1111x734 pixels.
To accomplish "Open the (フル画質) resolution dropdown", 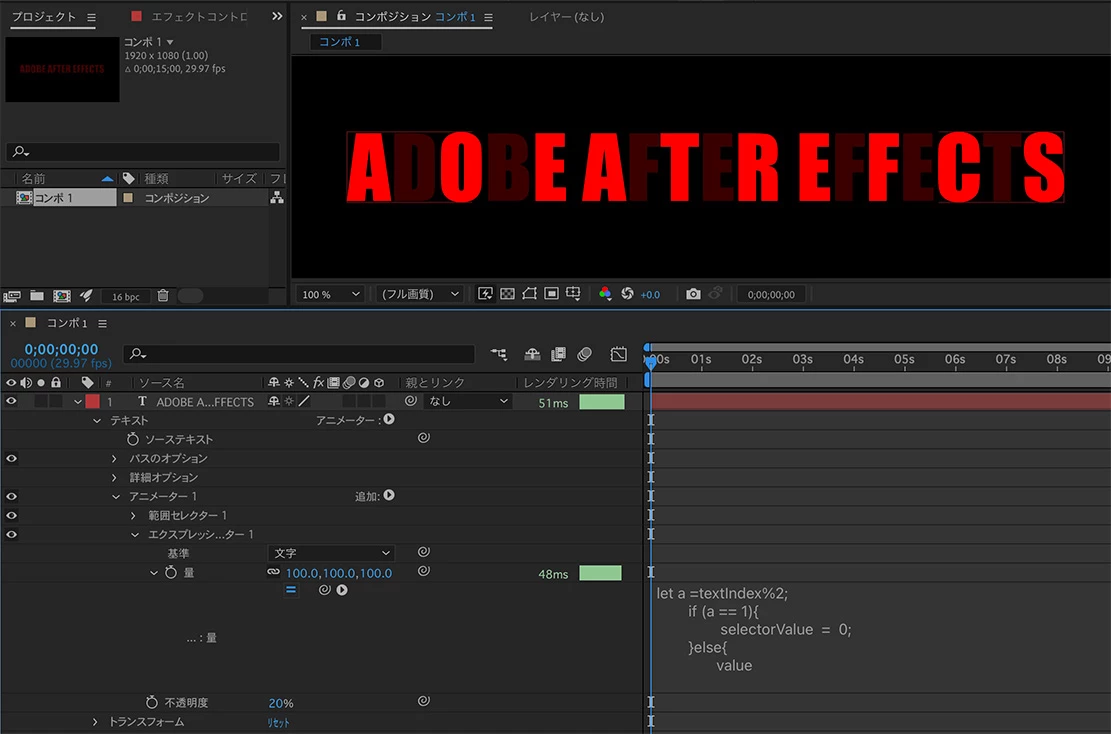I will click(x=420, y=294).
